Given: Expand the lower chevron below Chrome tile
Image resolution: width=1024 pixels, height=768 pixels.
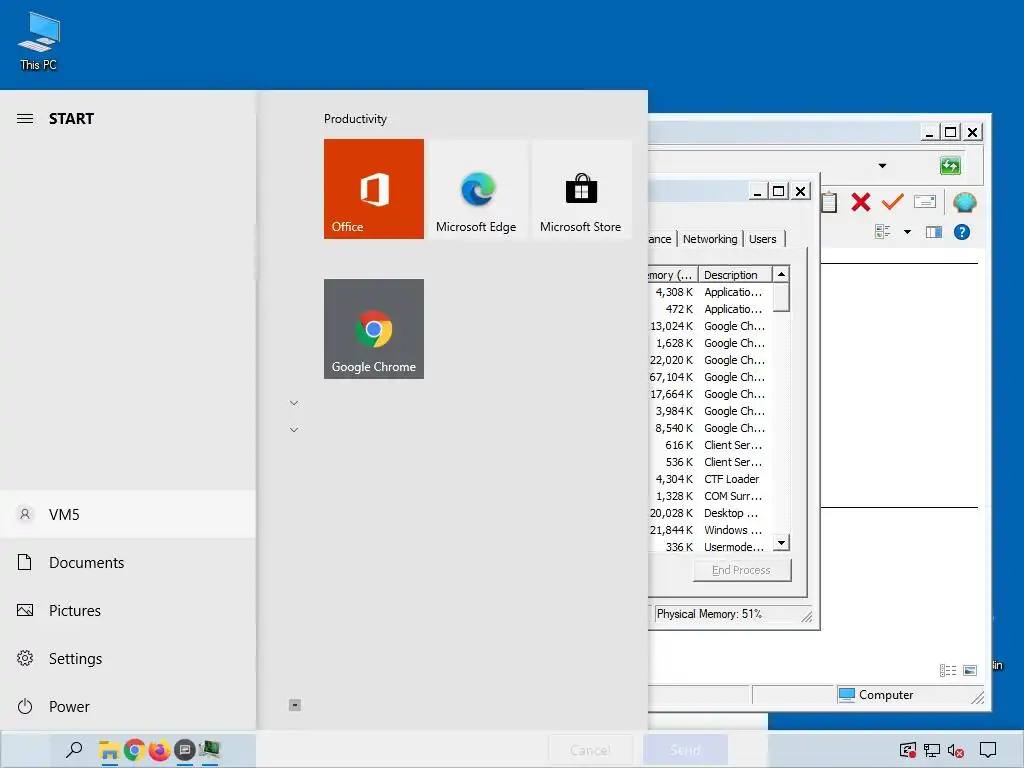Looking at the screenshot, I should pos(294,430).
